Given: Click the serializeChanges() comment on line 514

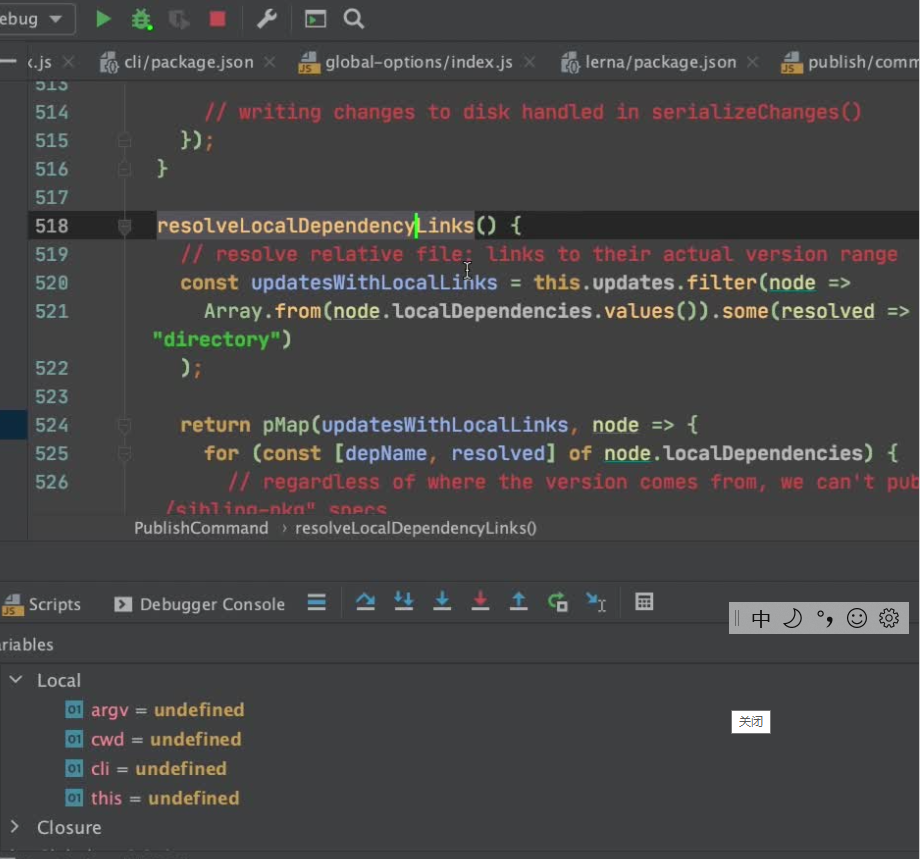Looking at the screenshot, I should [x=756, y=112].
